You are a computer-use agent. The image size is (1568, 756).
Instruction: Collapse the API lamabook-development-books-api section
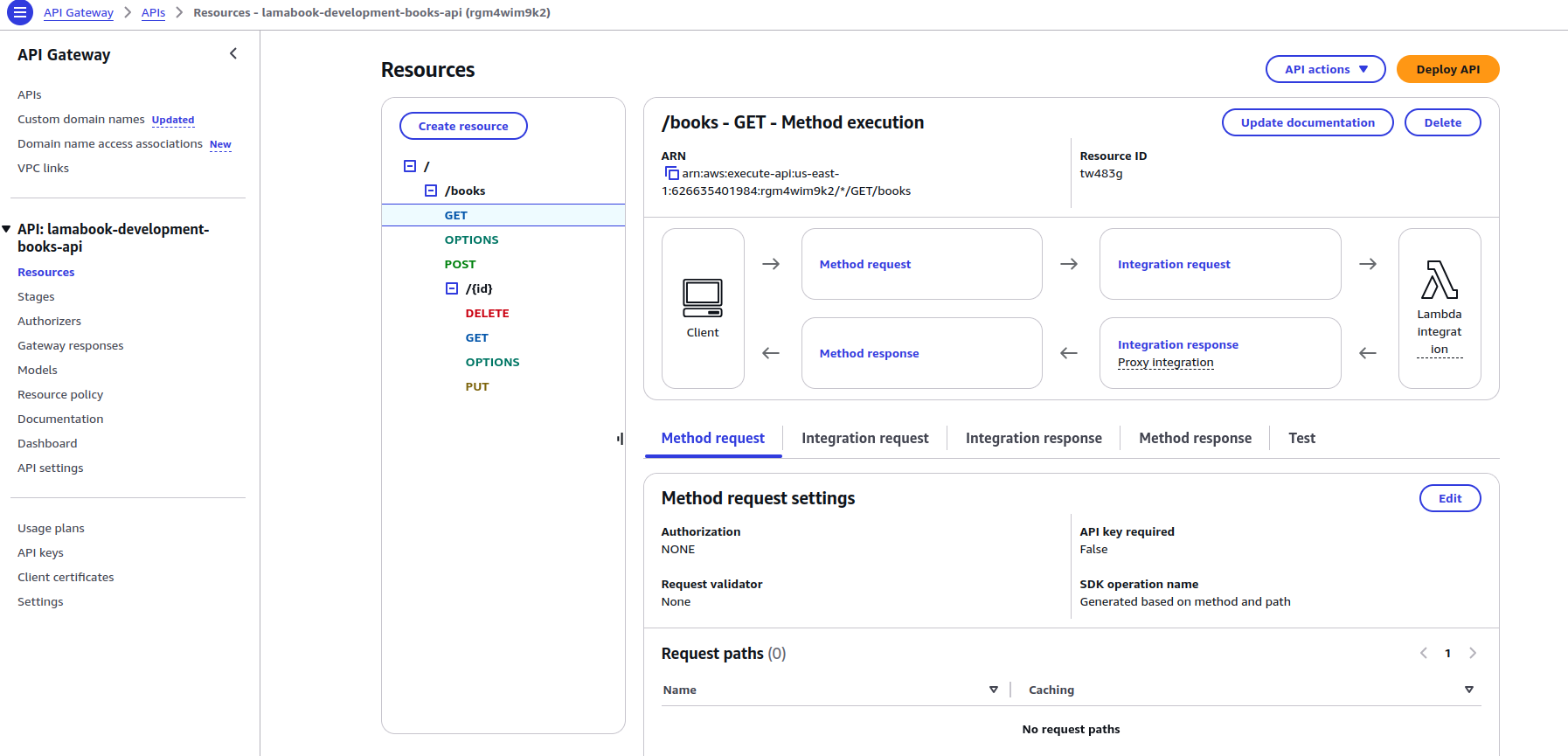[x=6, y=229]
